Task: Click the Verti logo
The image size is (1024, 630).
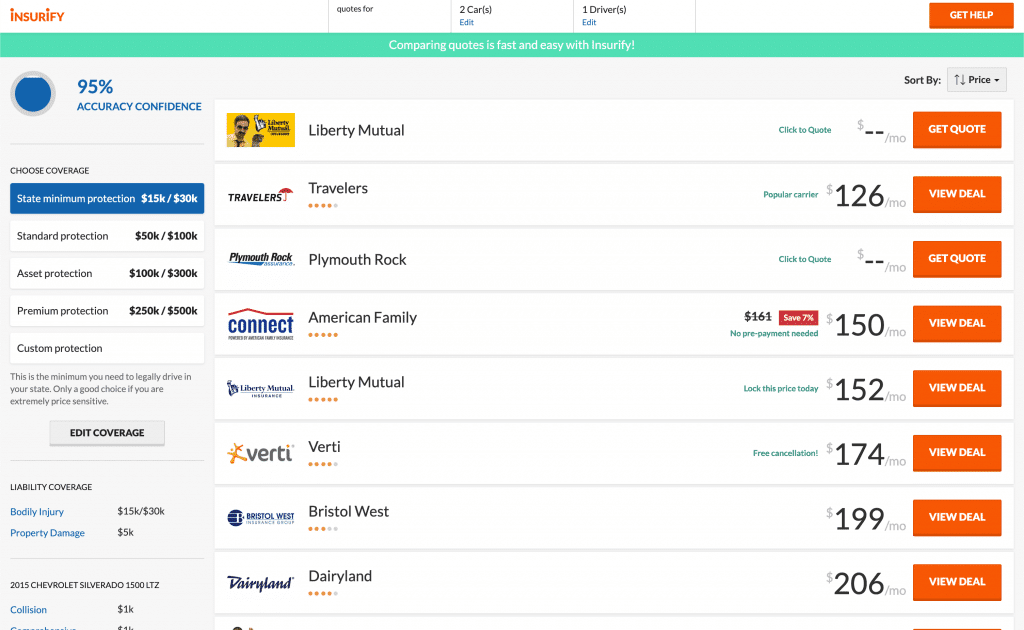Action: tap(261, 452)
